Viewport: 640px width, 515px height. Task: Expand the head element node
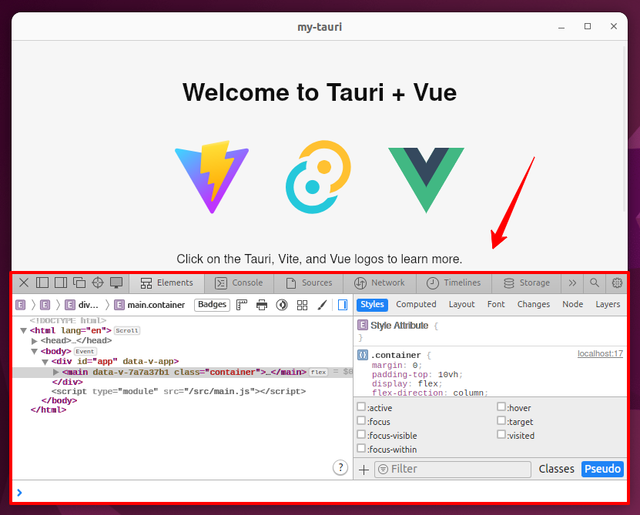click(35, 341)
